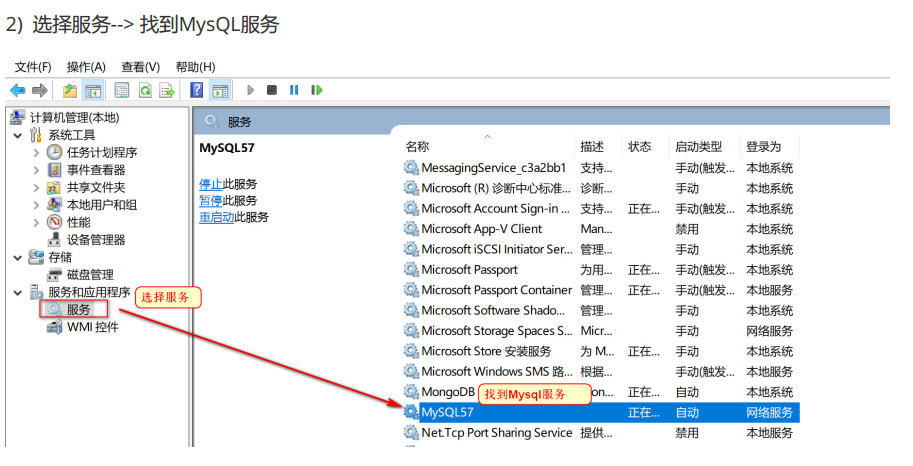Open the Help question mark icon
The height and width of the screenshot is (466, 913).
pos(197,90)
